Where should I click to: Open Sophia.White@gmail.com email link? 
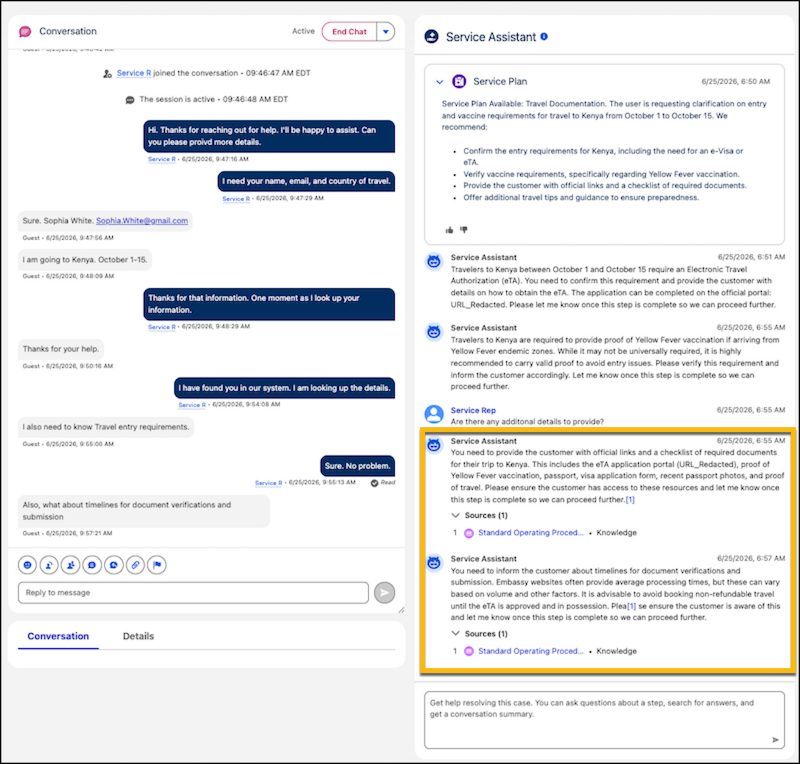pyautogui.click(x=142, y=220)
